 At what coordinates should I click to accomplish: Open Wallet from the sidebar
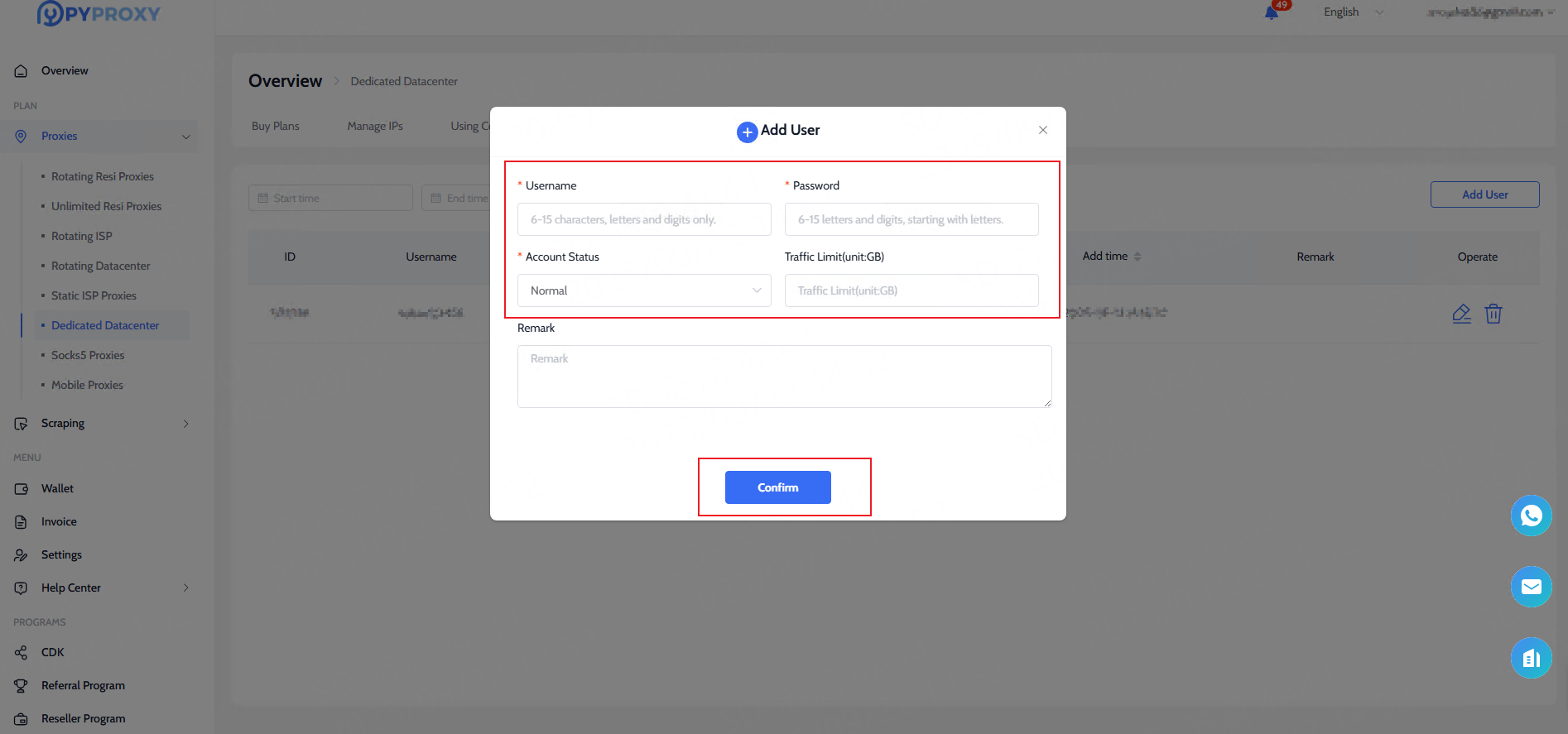57,488
